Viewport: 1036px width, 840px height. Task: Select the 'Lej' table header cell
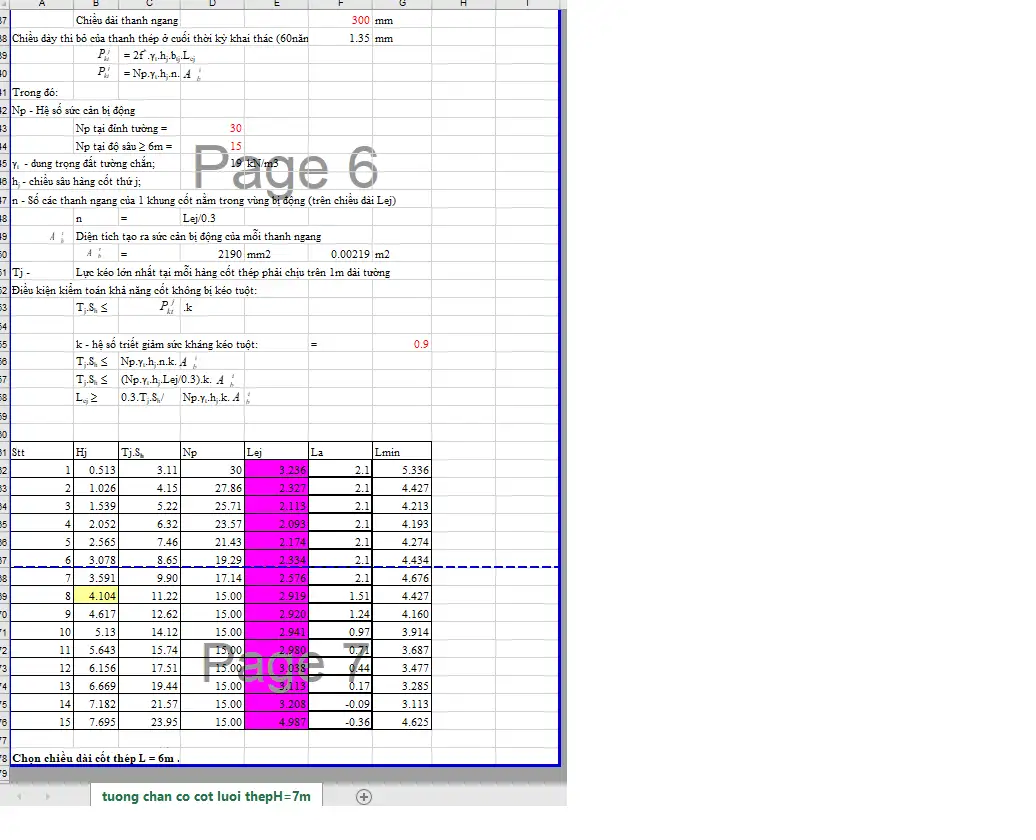click(276, 452)
